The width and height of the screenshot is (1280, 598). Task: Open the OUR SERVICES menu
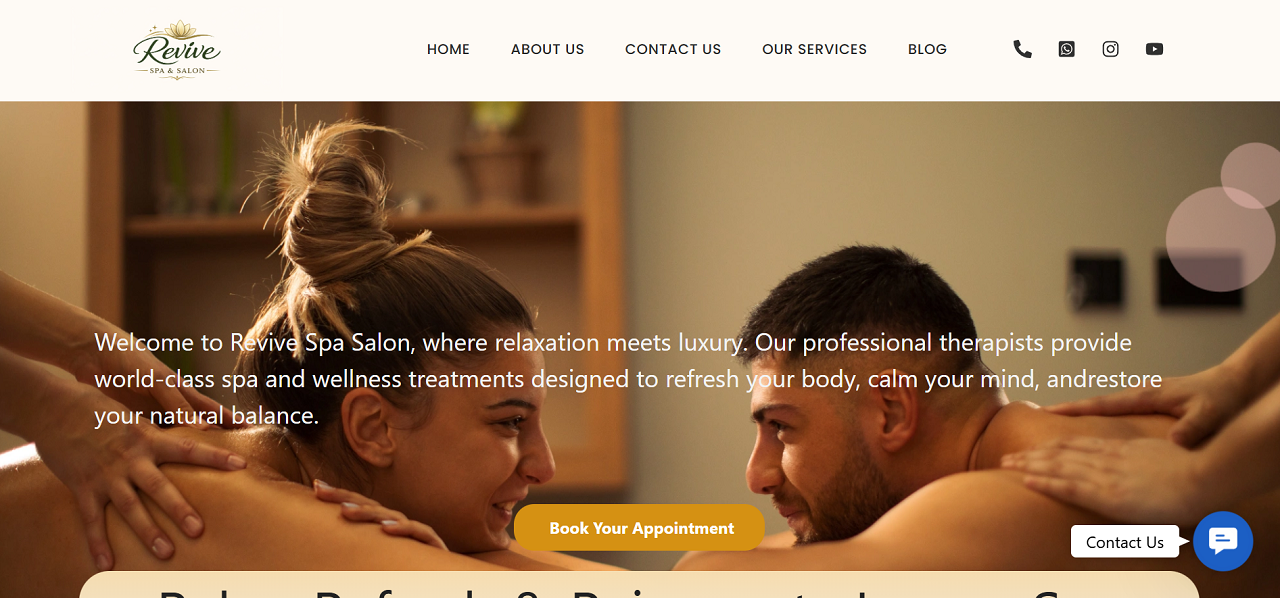pyautogui.click(x=814, y=49)
